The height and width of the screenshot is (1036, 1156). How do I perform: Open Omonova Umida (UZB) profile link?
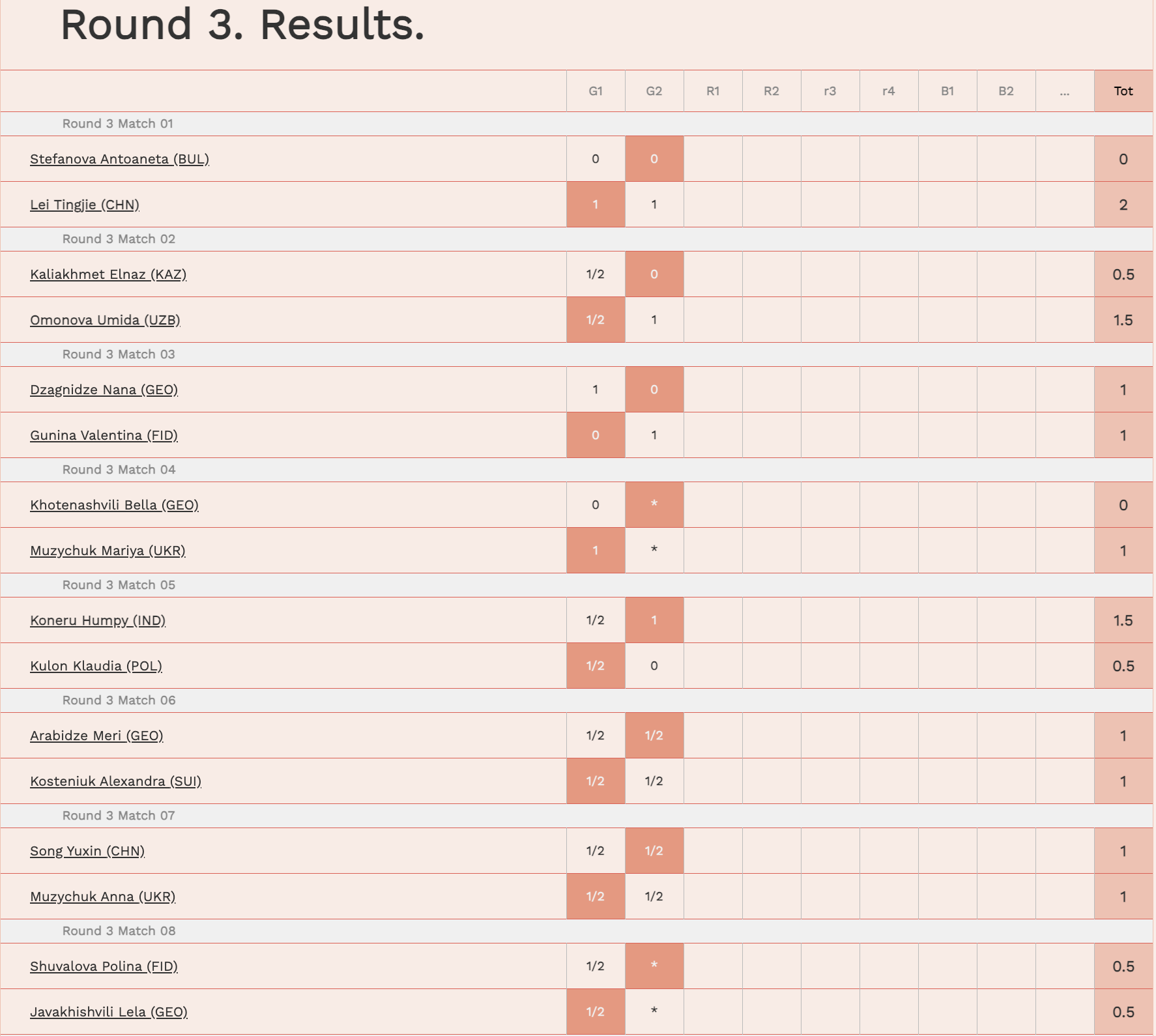[x=105, y=320]
